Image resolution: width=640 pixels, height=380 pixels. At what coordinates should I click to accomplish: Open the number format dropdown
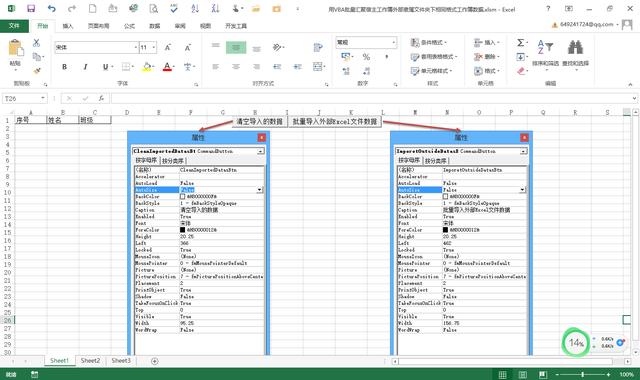393,42
